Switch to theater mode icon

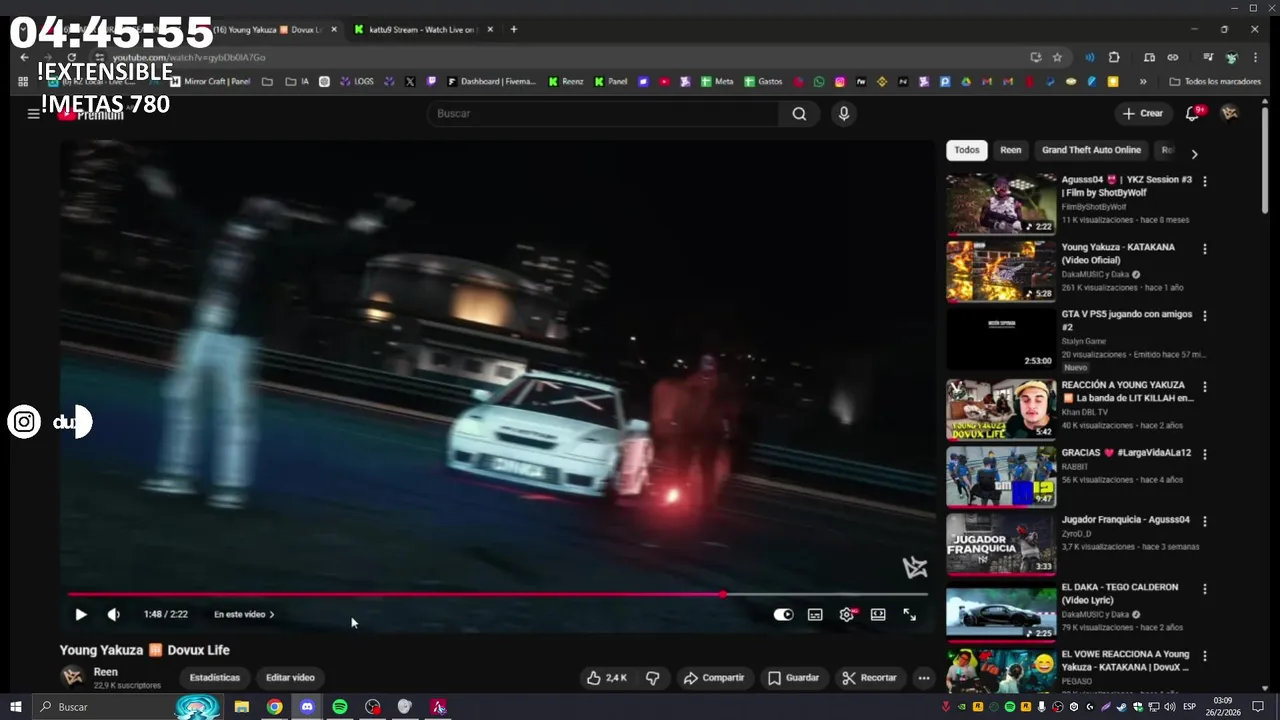[878, 615]
